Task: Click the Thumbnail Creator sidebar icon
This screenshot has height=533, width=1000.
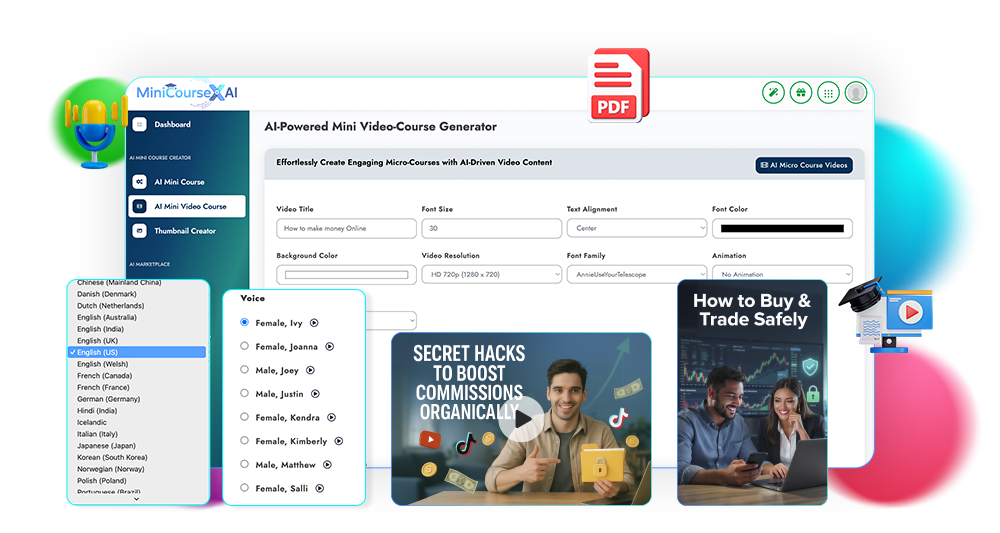Action: (x=140, y=231)
